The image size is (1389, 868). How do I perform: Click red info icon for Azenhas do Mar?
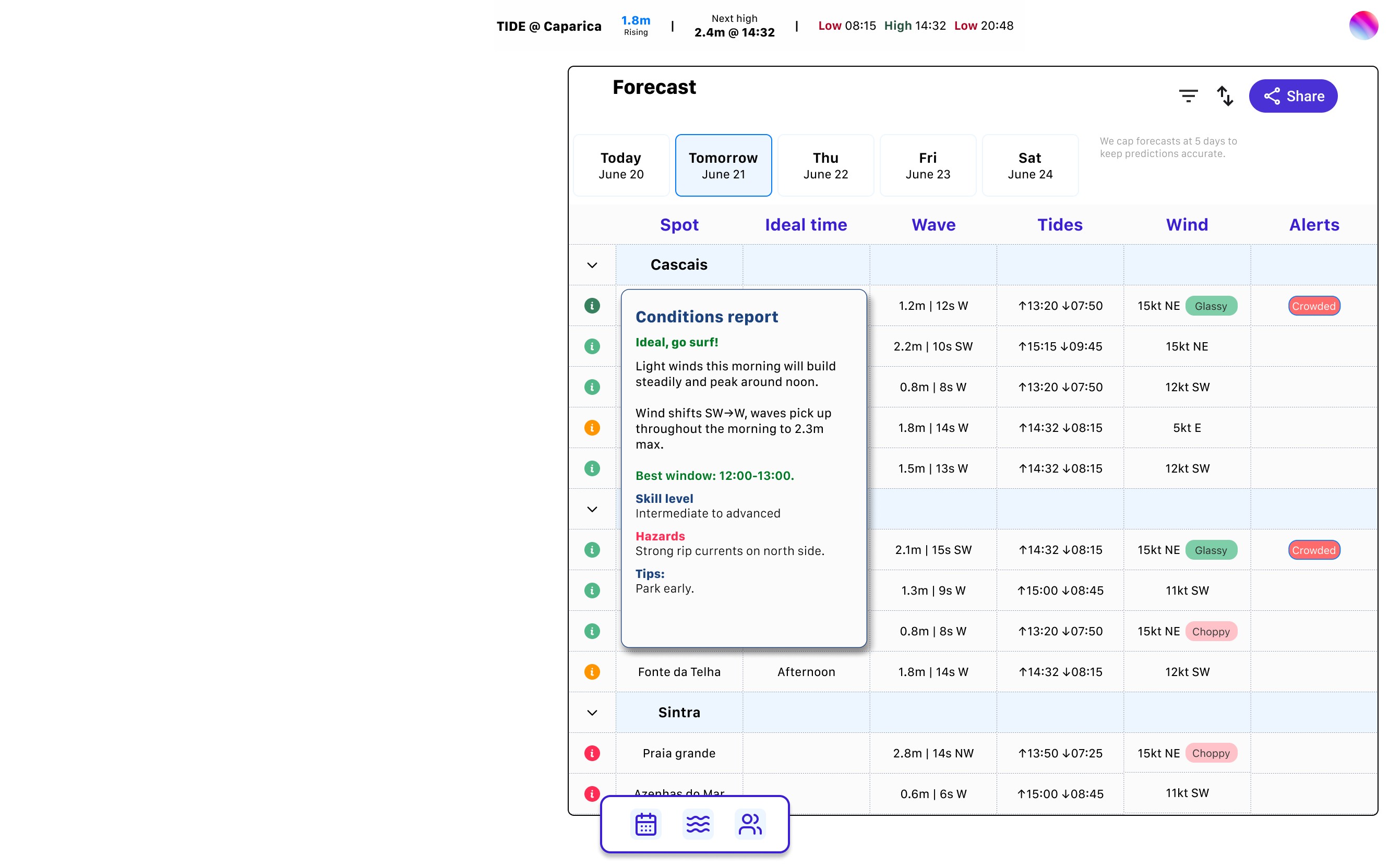coord(592,793)
